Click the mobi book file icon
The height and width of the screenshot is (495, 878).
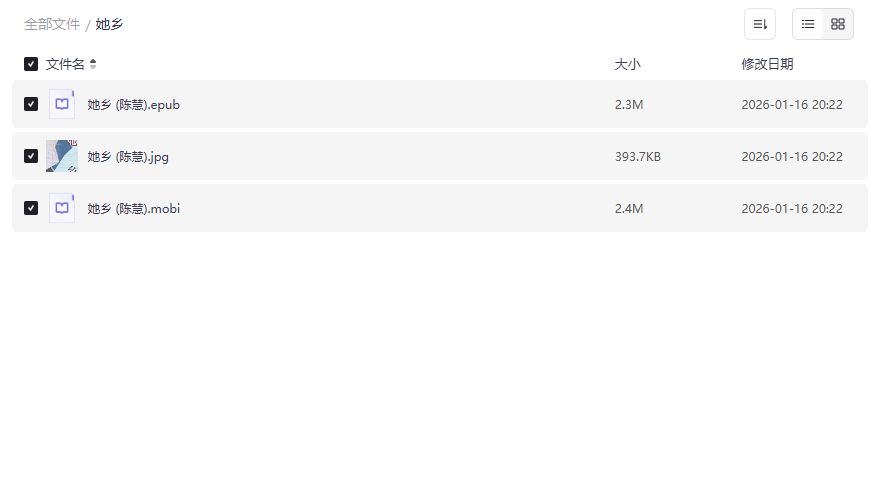click(62, 208)
